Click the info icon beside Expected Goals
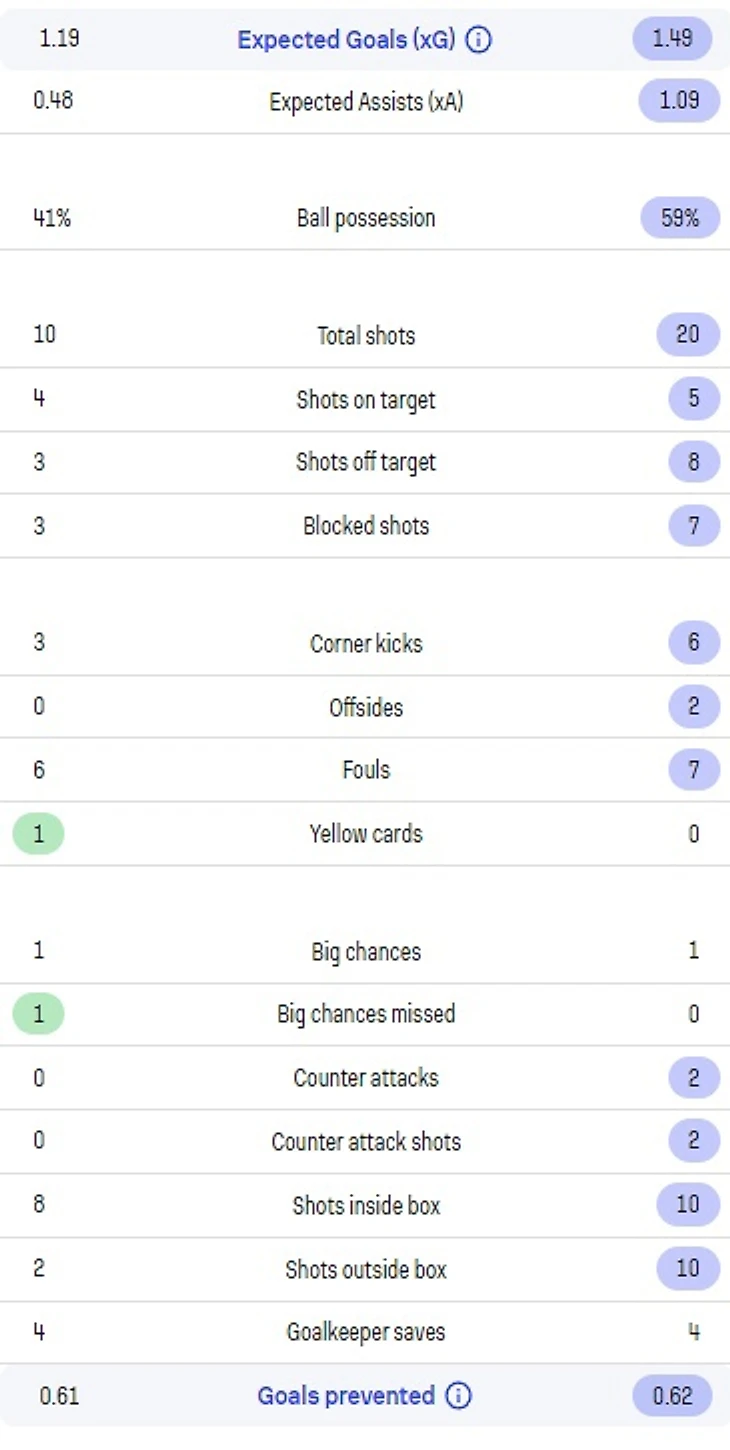The width and height of the screenshot is (730, 1450). pyautogui.click(x=479, y=40)
